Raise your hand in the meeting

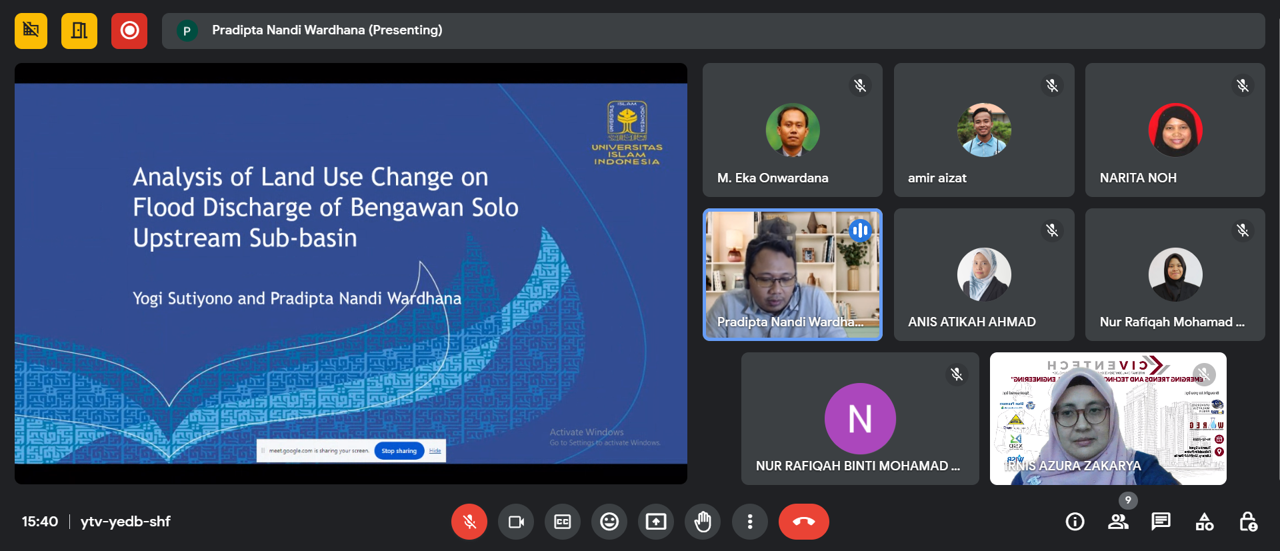[703, 521]
